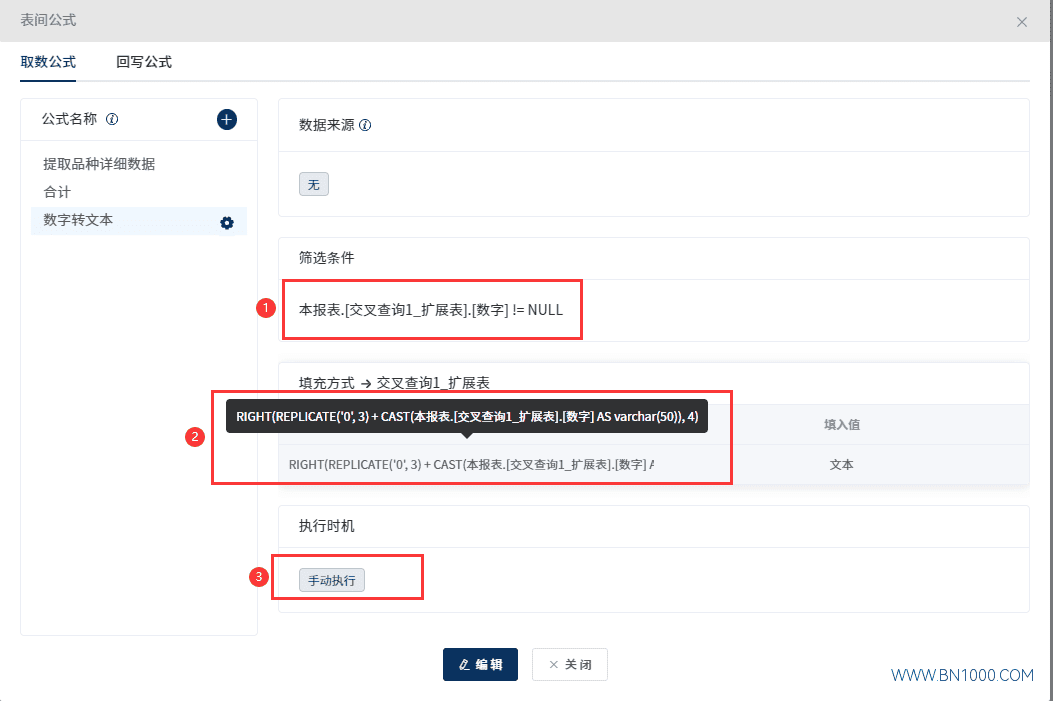This screenshot has height=701, width=1053.
Task: Select the 数字转文本 formula row
Action: 139,221
